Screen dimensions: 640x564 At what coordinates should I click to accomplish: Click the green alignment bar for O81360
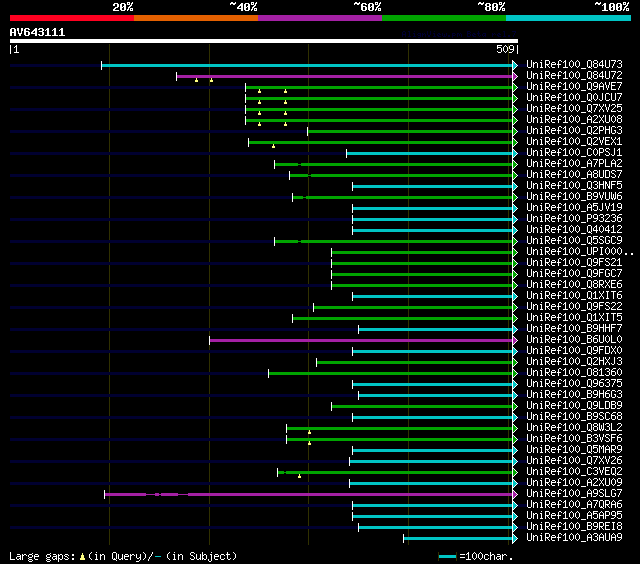coord(391,373)
